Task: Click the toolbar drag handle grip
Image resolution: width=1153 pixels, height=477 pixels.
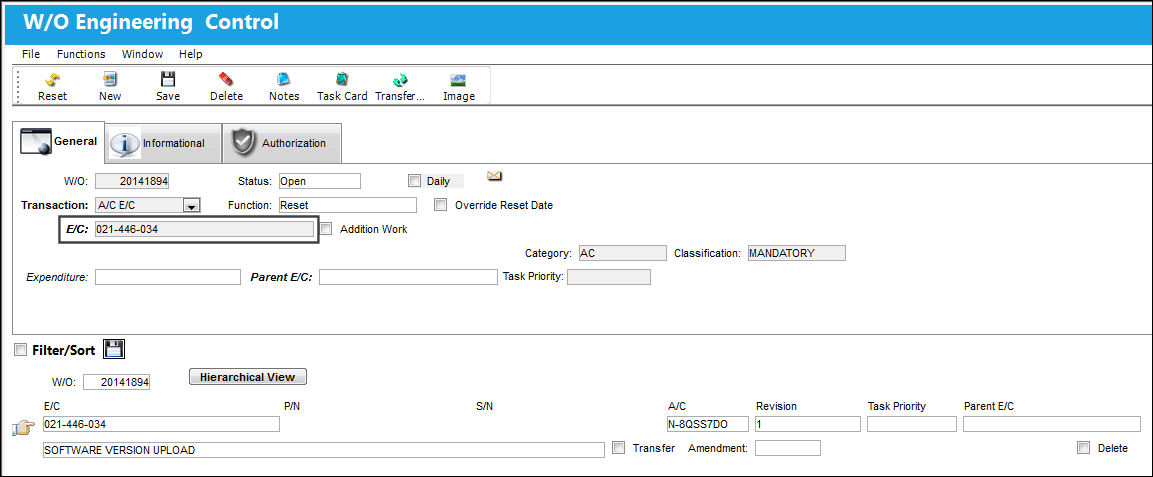Action: [18, 87]
